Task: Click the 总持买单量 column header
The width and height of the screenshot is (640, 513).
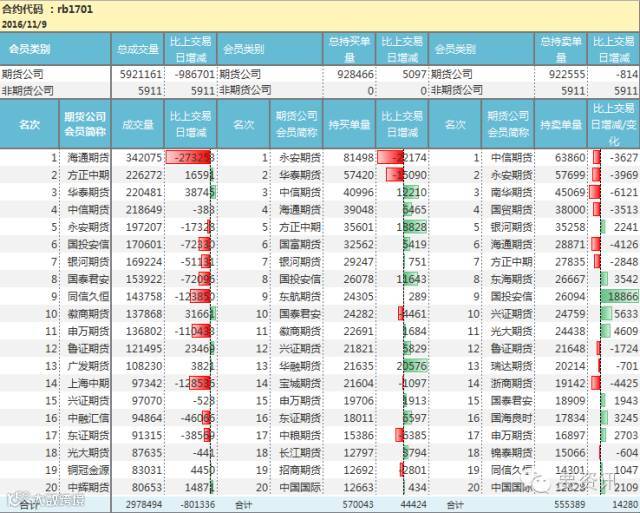Action: pyautogui.click(x=349, y=49)
